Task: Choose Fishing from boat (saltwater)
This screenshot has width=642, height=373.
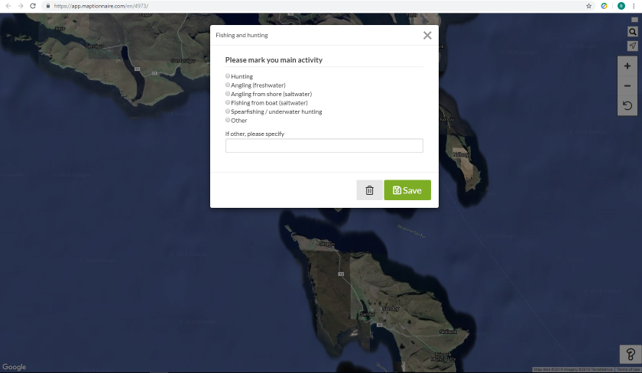Action: [228, 102]
